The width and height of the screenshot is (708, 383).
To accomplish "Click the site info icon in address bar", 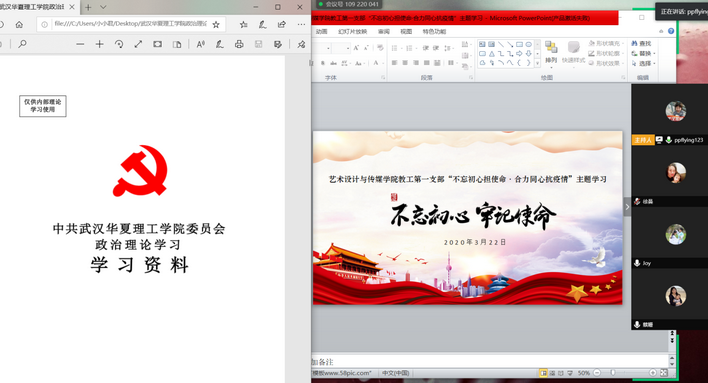I will tap(44, 24).
